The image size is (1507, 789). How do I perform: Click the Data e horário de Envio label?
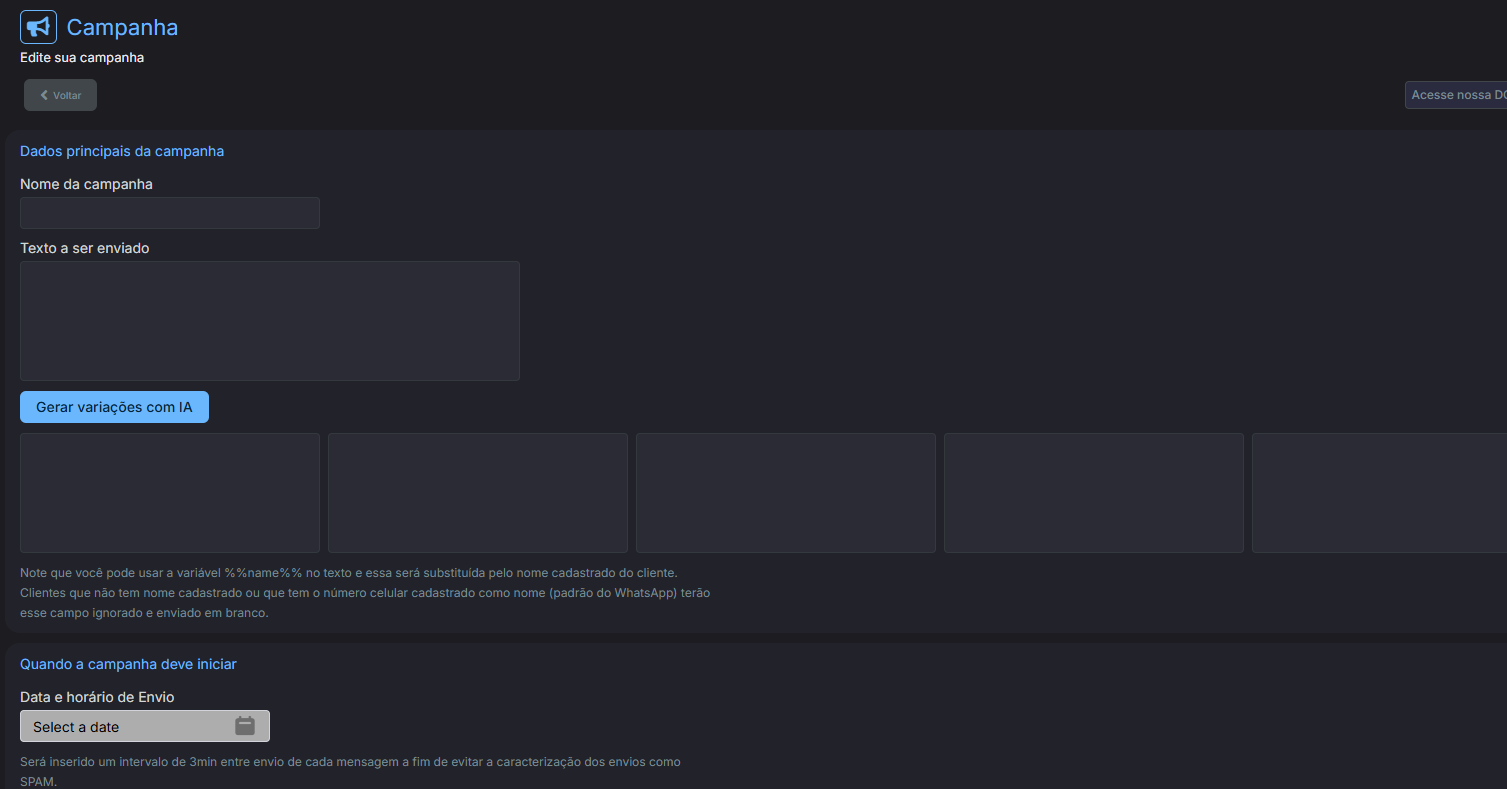[97, 697]
